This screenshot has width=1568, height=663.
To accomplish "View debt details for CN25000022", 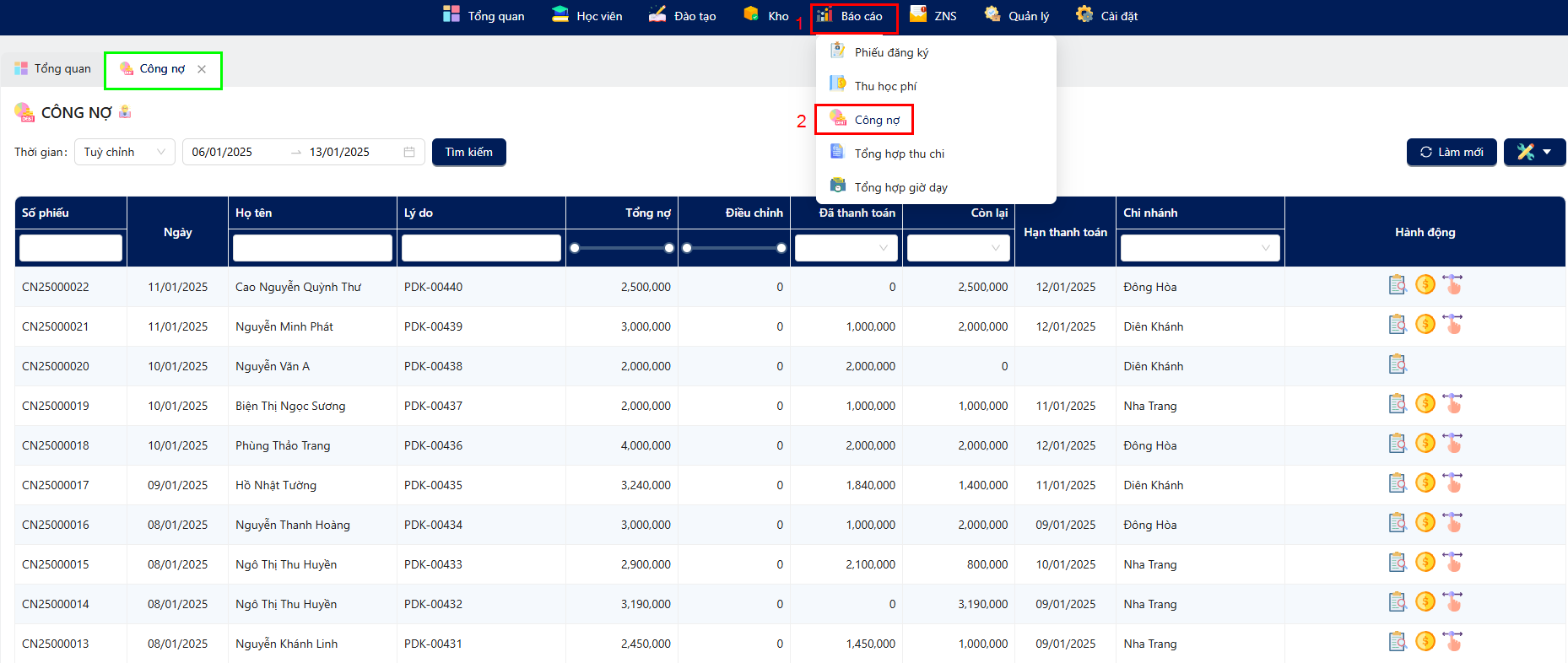I will click(1398, 285).
